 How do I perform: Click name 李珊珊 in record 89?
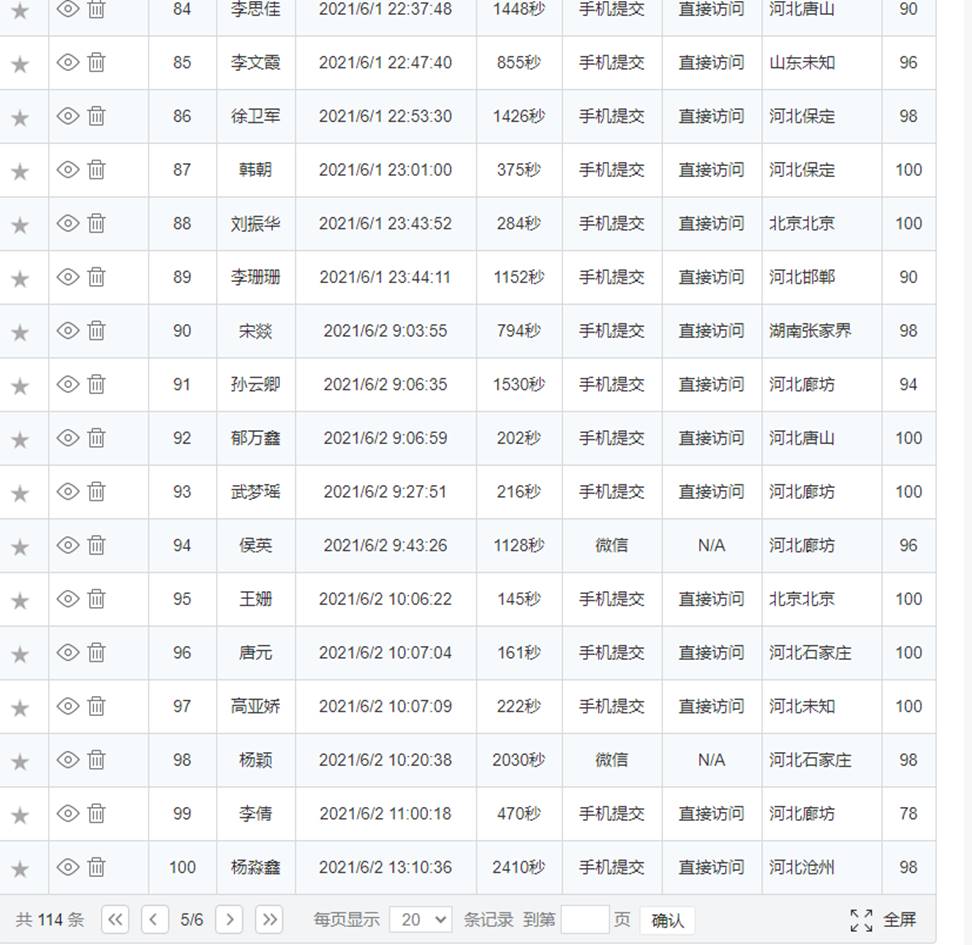click(x=255, y=277)
